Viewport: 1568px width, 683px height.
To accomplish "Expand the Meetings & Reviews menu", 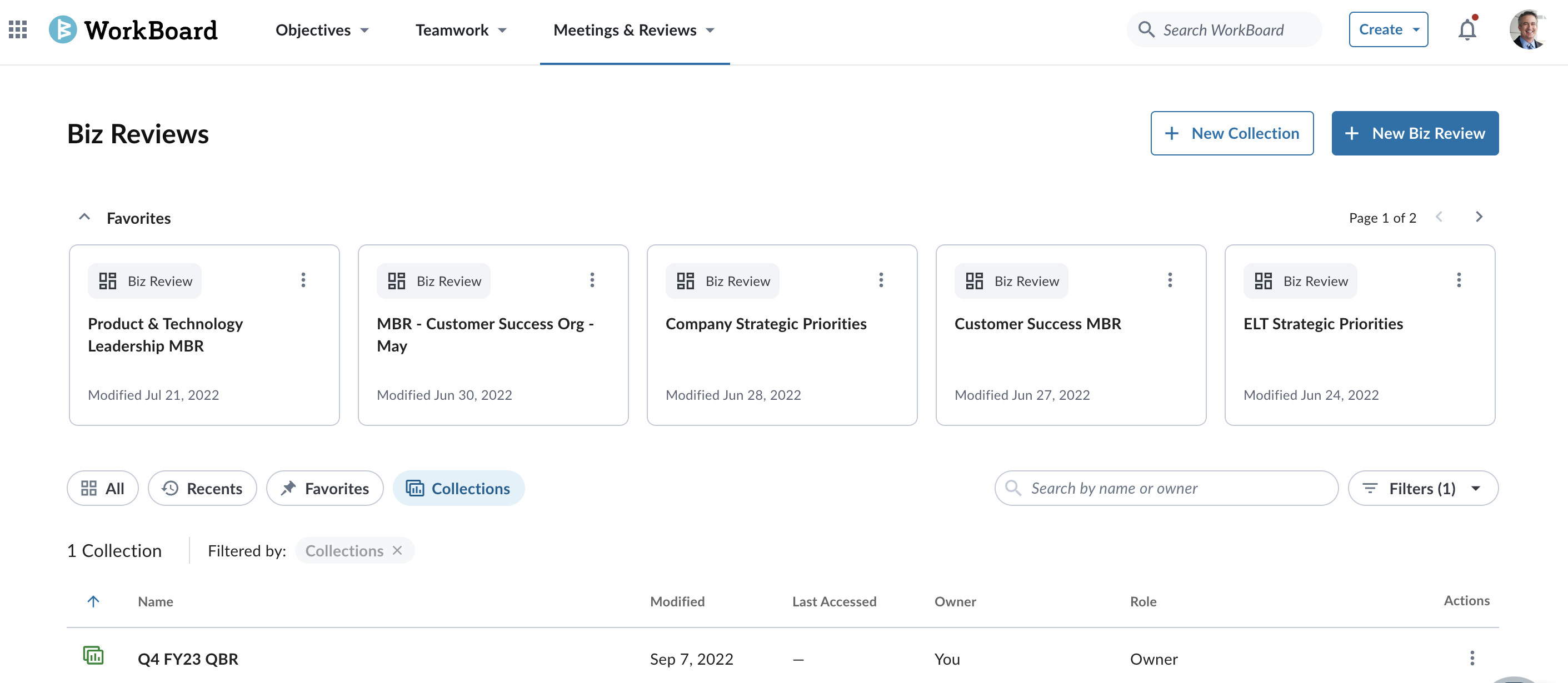I will 633,30.
